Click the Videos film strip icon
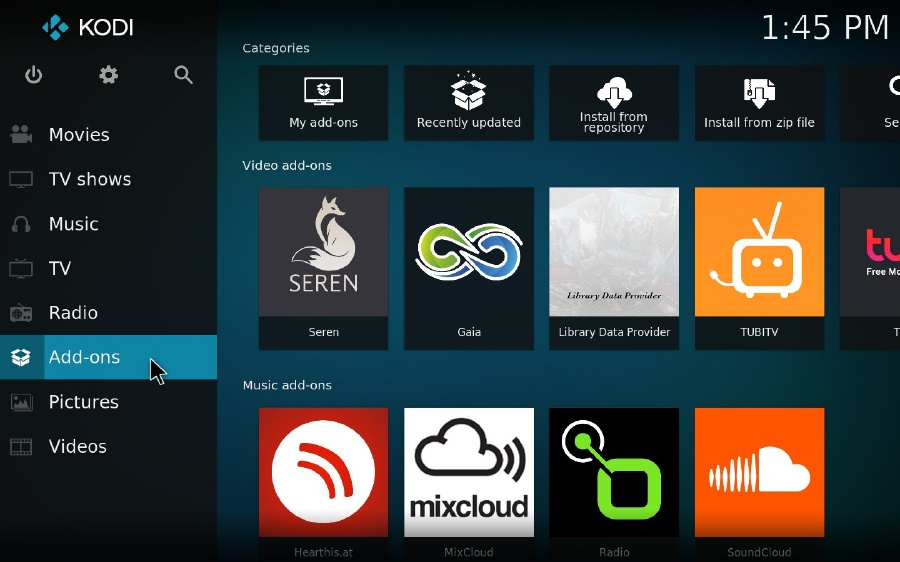The width and height of the screenshot is (900, 562). click(x=21, y=447)
